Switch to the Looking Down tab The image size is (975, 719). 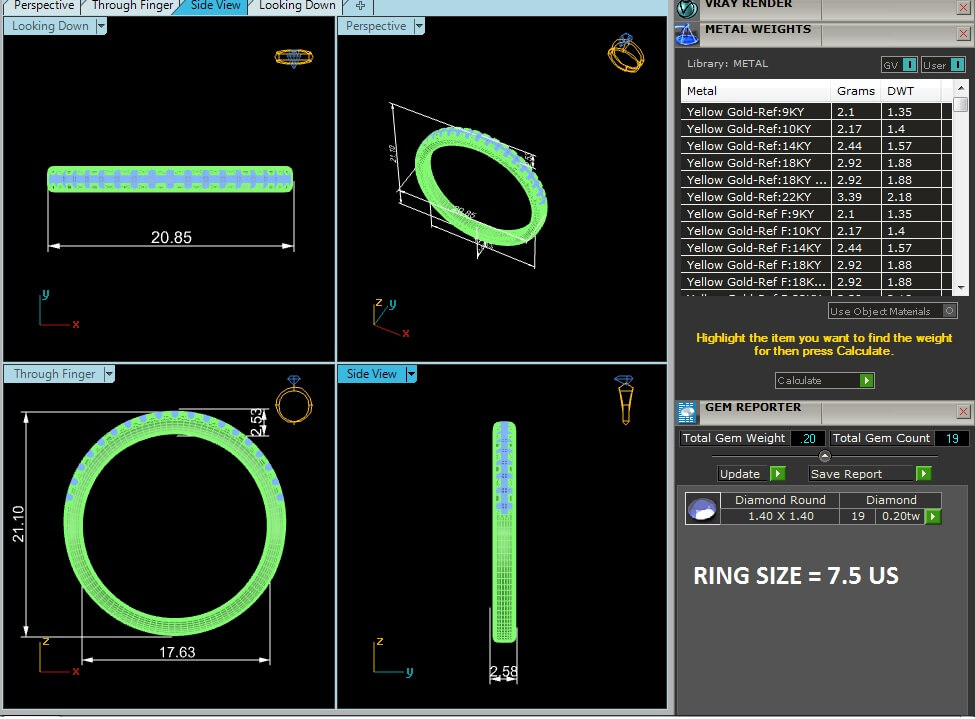pos(297,6)
